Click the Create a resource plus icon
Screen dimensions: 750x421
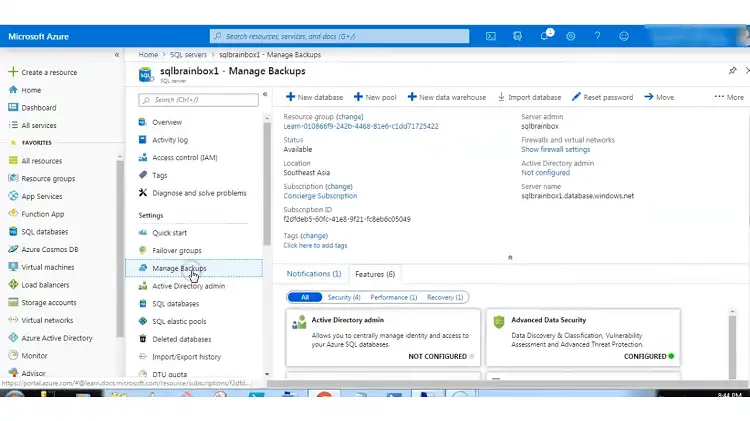pos(13,72)
